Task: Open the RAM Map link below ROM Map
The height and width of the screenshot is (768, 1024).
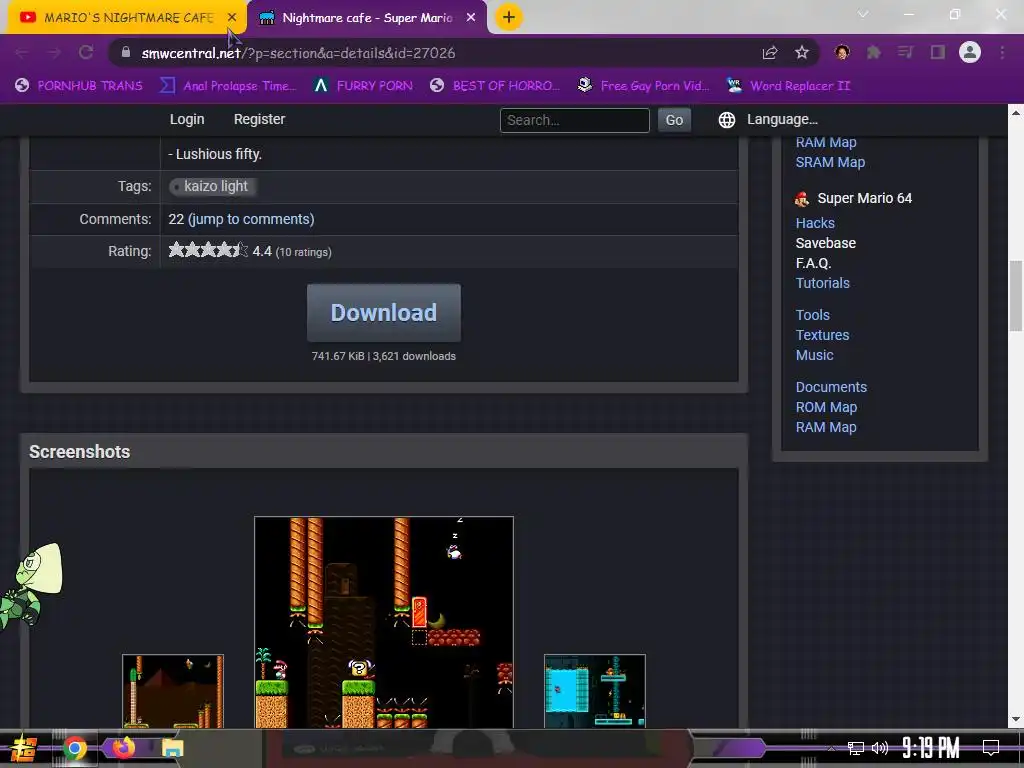Action: [825, 428]
